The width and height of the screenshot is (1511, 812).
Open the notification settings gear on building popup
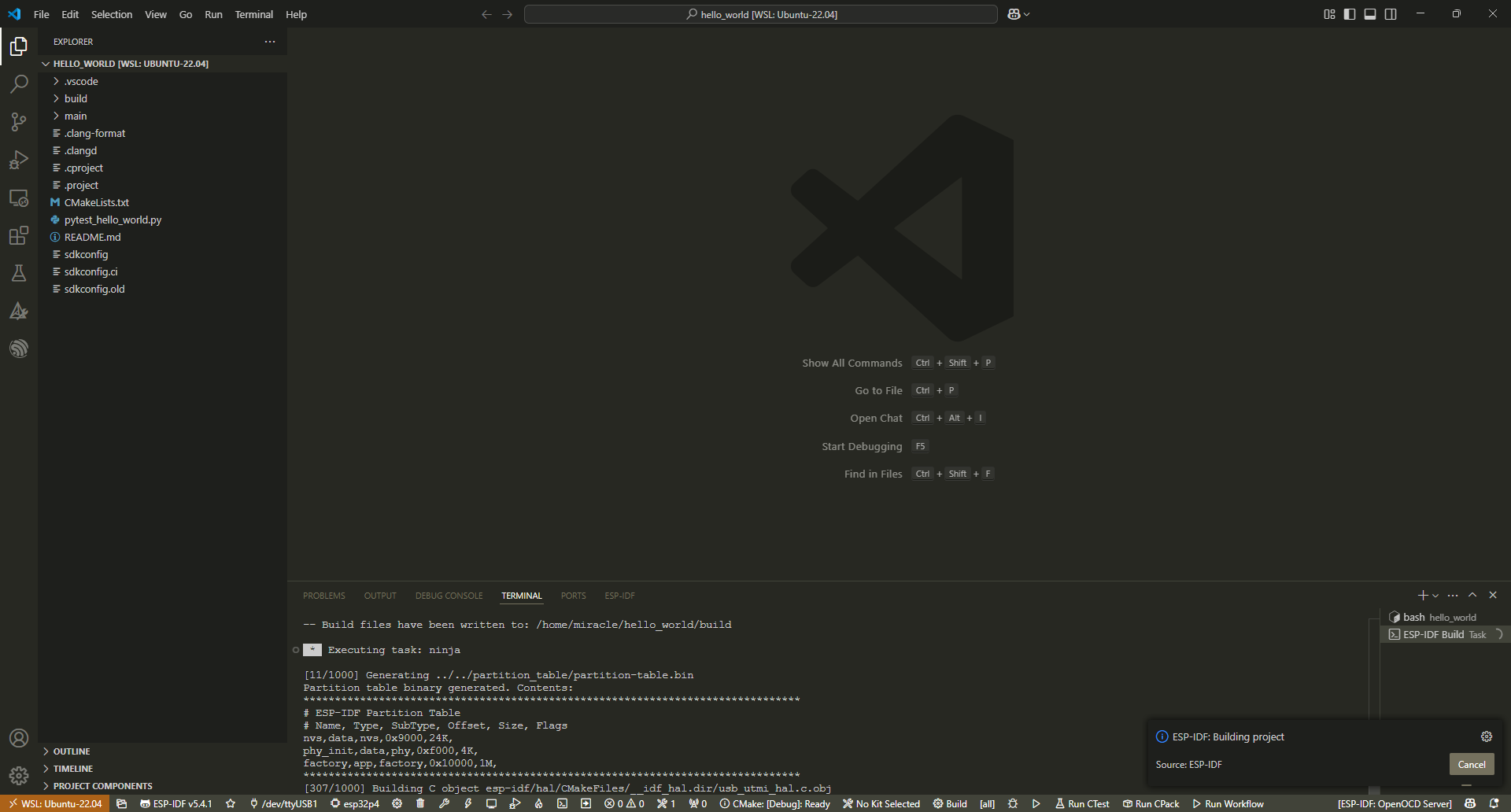tap(1486, 736)
